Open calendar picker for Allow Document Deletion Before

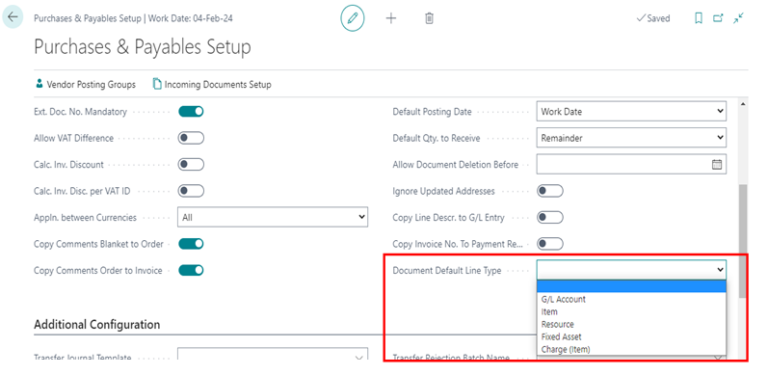click(x=717, y=164)
